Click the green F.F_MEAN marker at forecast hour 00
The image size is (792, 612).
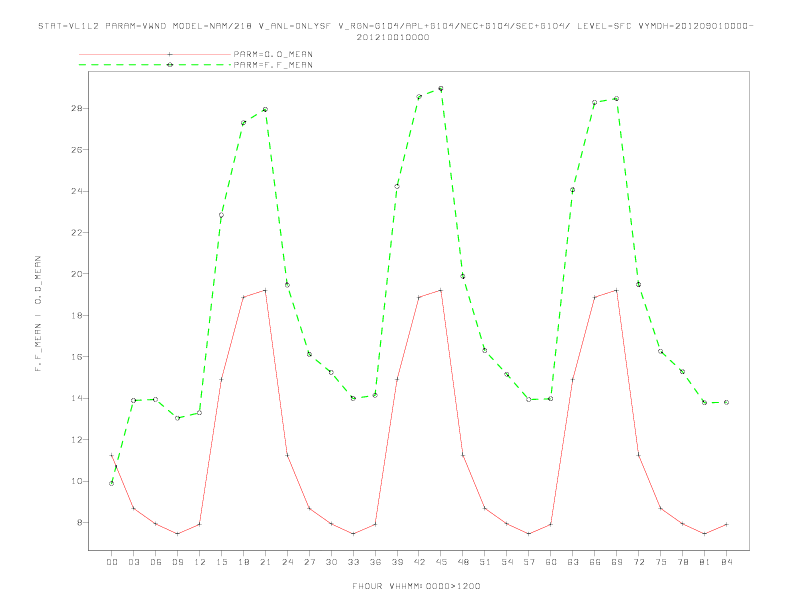tap(112, 483)
